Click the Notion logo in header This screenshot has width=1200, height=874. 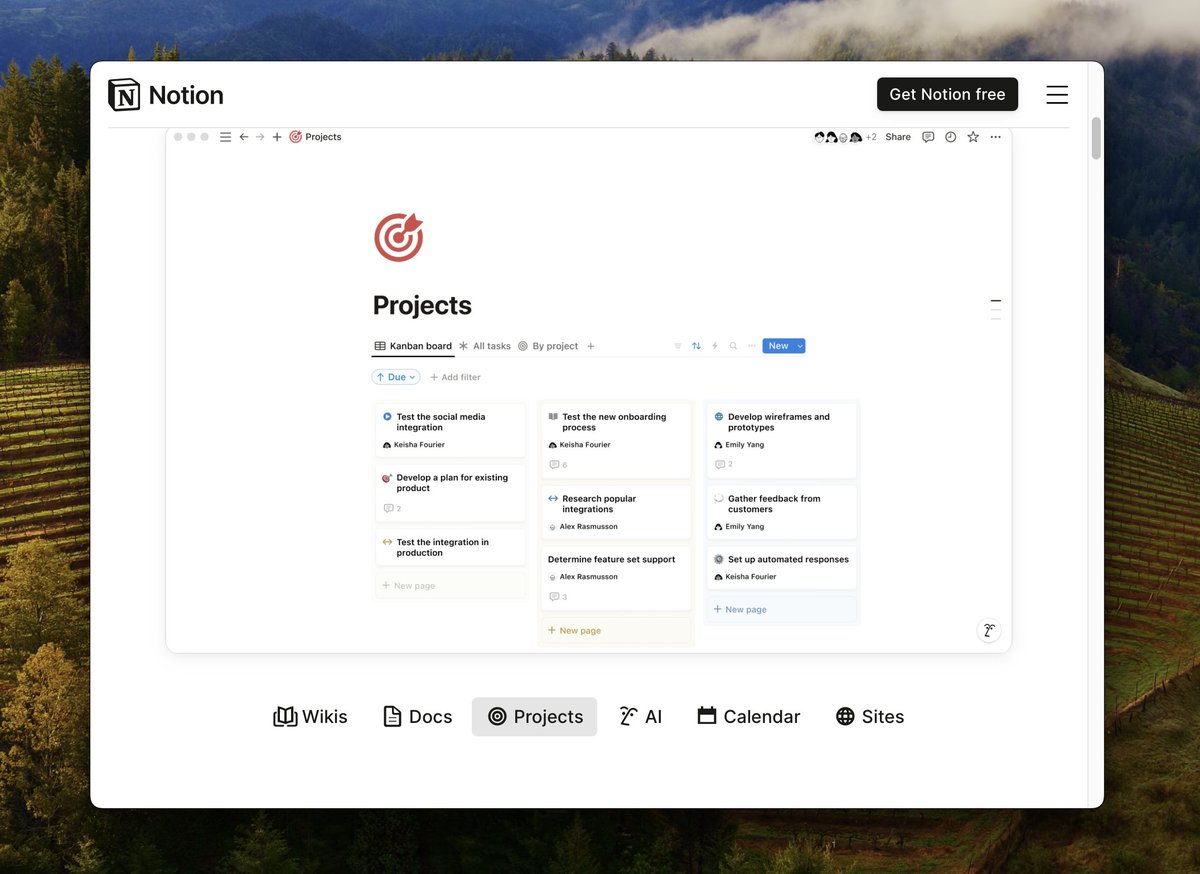(x=166, y=95)
